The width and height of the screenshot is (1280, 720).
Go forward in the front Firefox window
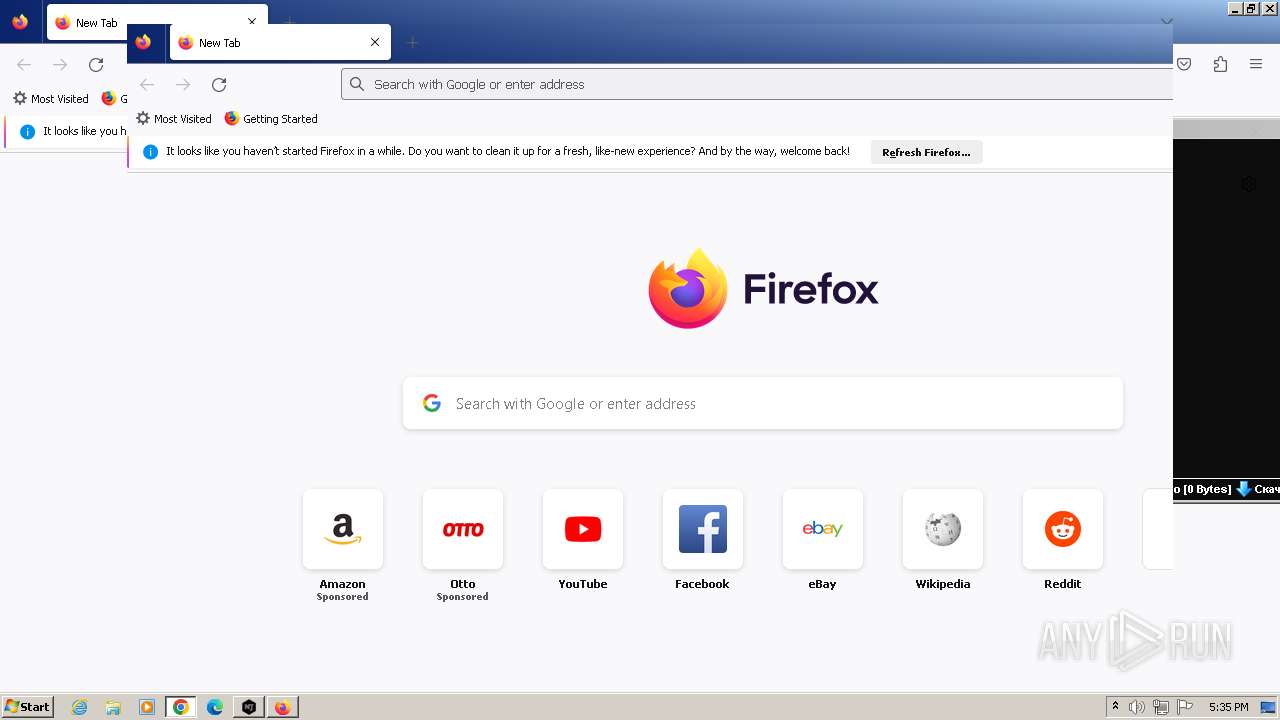[183, 84]
